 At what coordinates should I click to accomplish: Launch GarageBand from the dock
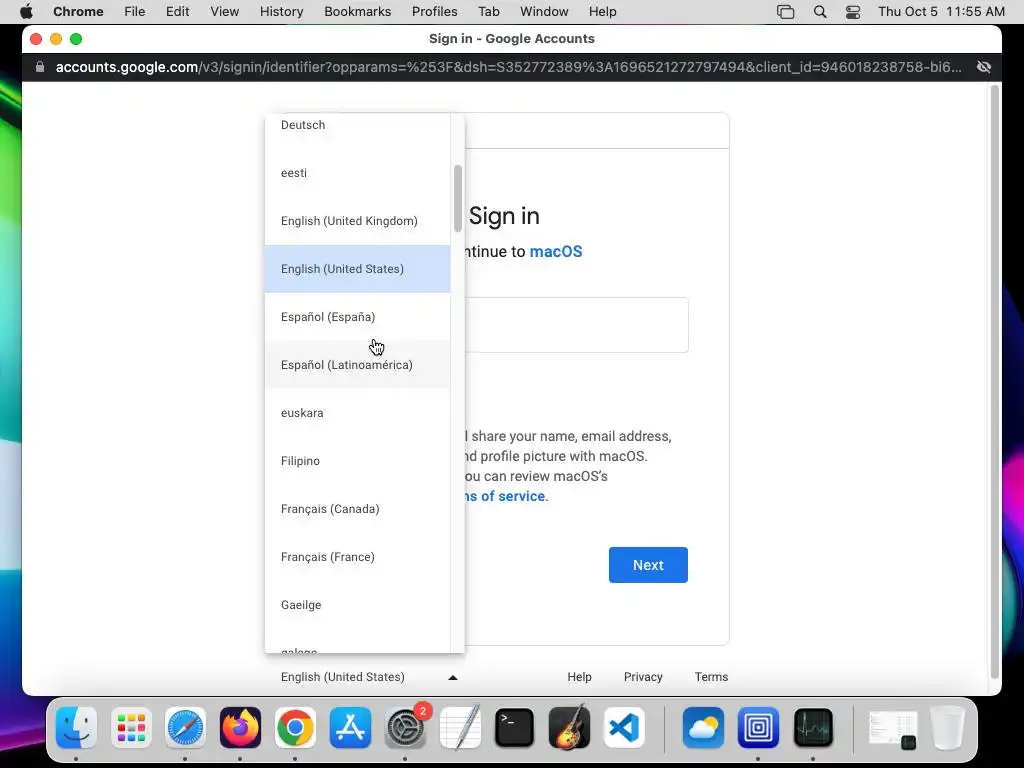(569, 728)
